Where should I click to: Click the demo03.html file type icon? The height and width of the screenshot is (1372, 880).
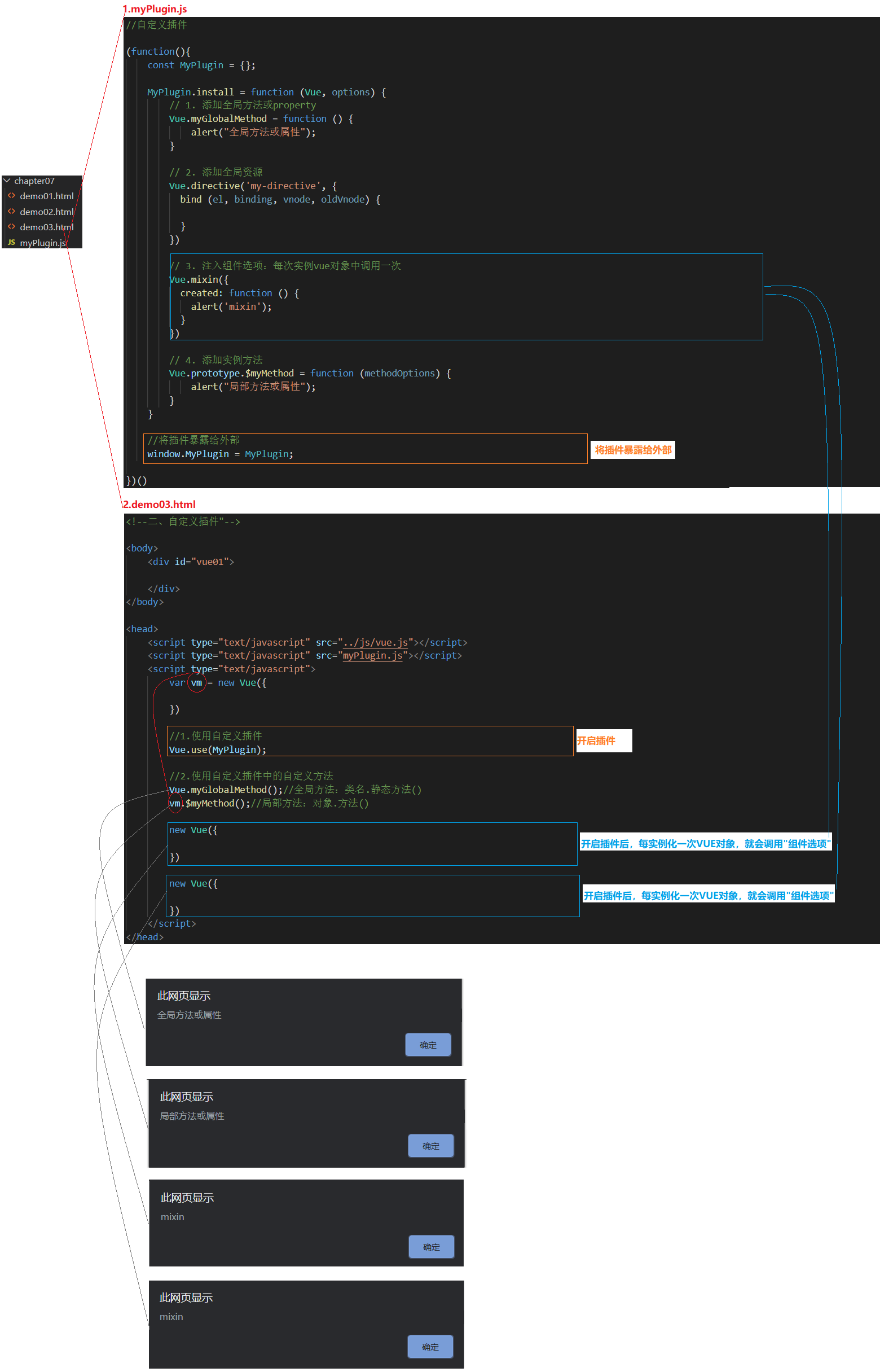tap(11, 227)
